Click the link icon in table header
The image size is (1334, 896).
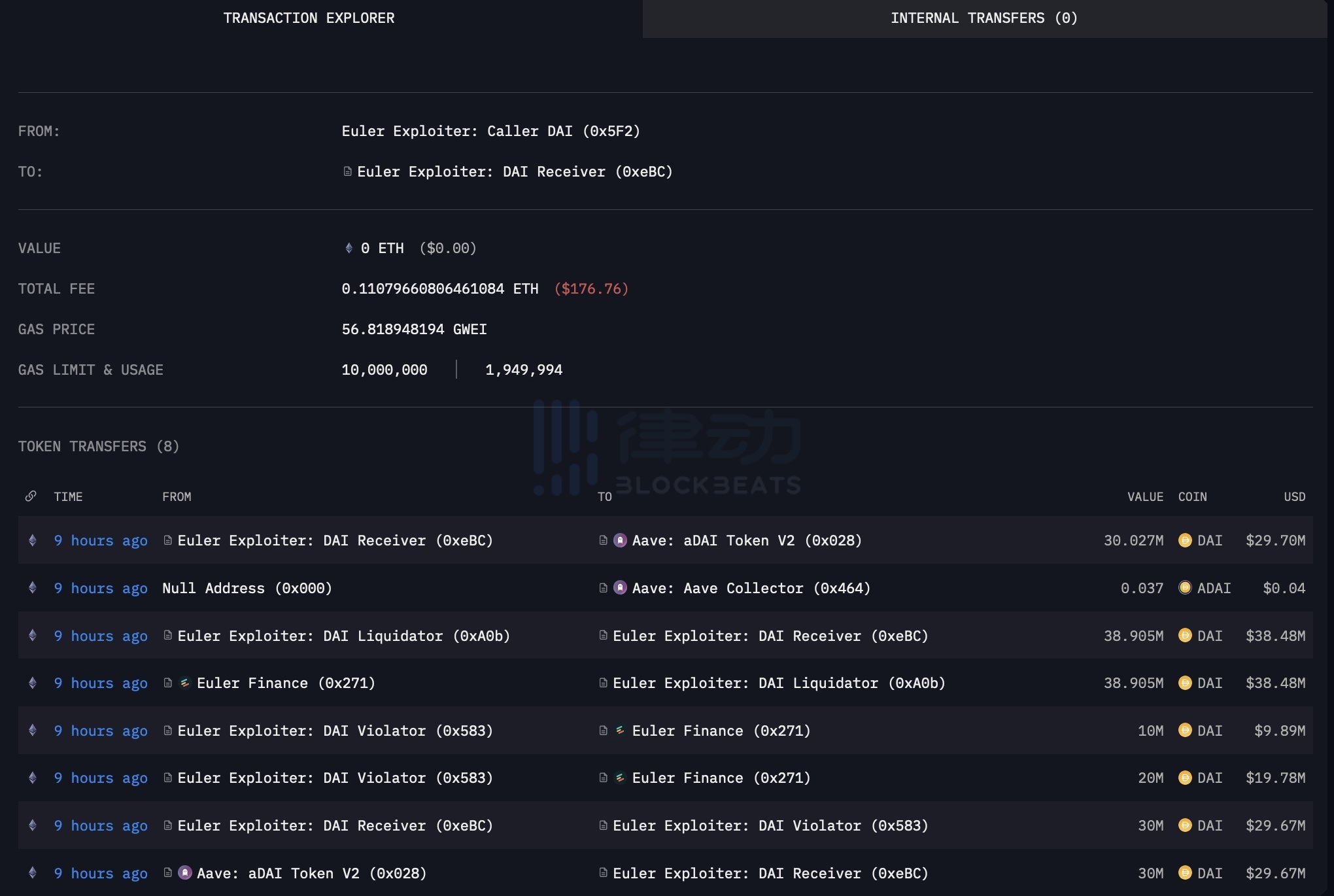point(31,496)
